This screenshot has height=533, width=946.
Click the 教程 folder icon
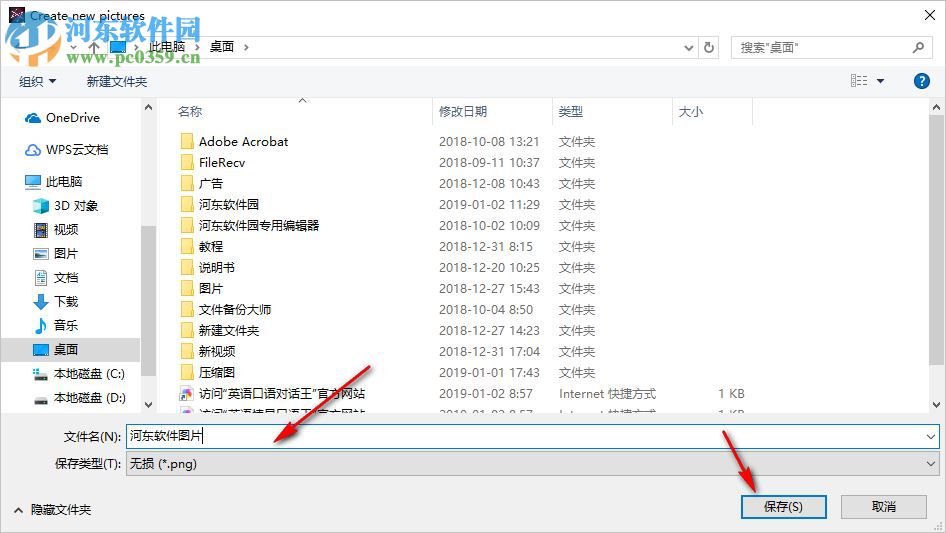point(187,246)
